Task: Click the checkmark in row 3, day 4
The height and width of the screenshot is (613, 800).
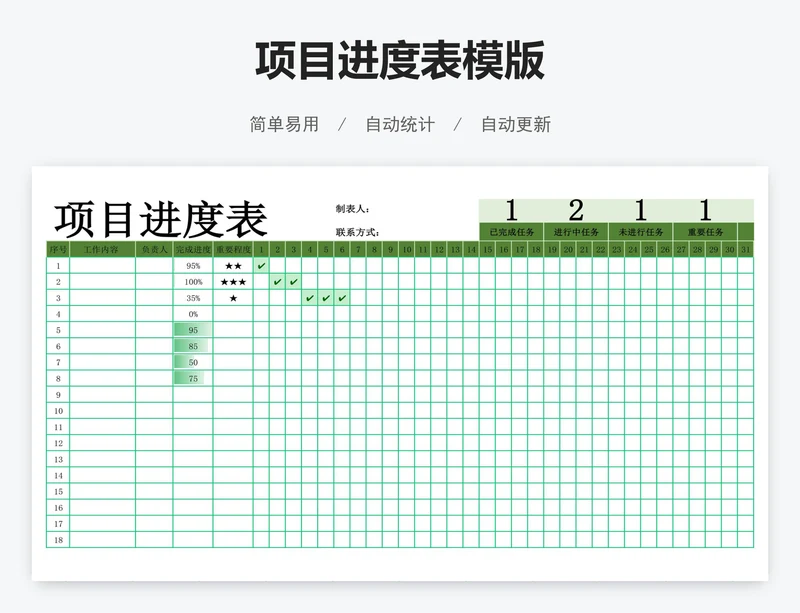Action: (310, 298)
